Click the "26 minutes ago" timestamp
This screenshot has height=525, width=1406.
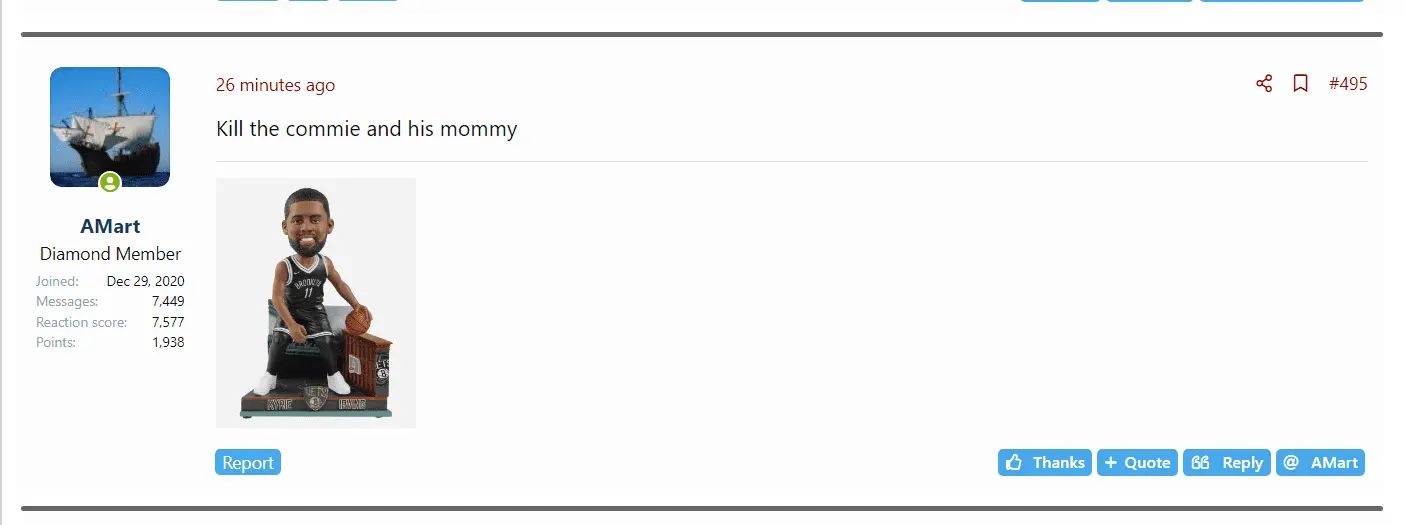(275, 85)
